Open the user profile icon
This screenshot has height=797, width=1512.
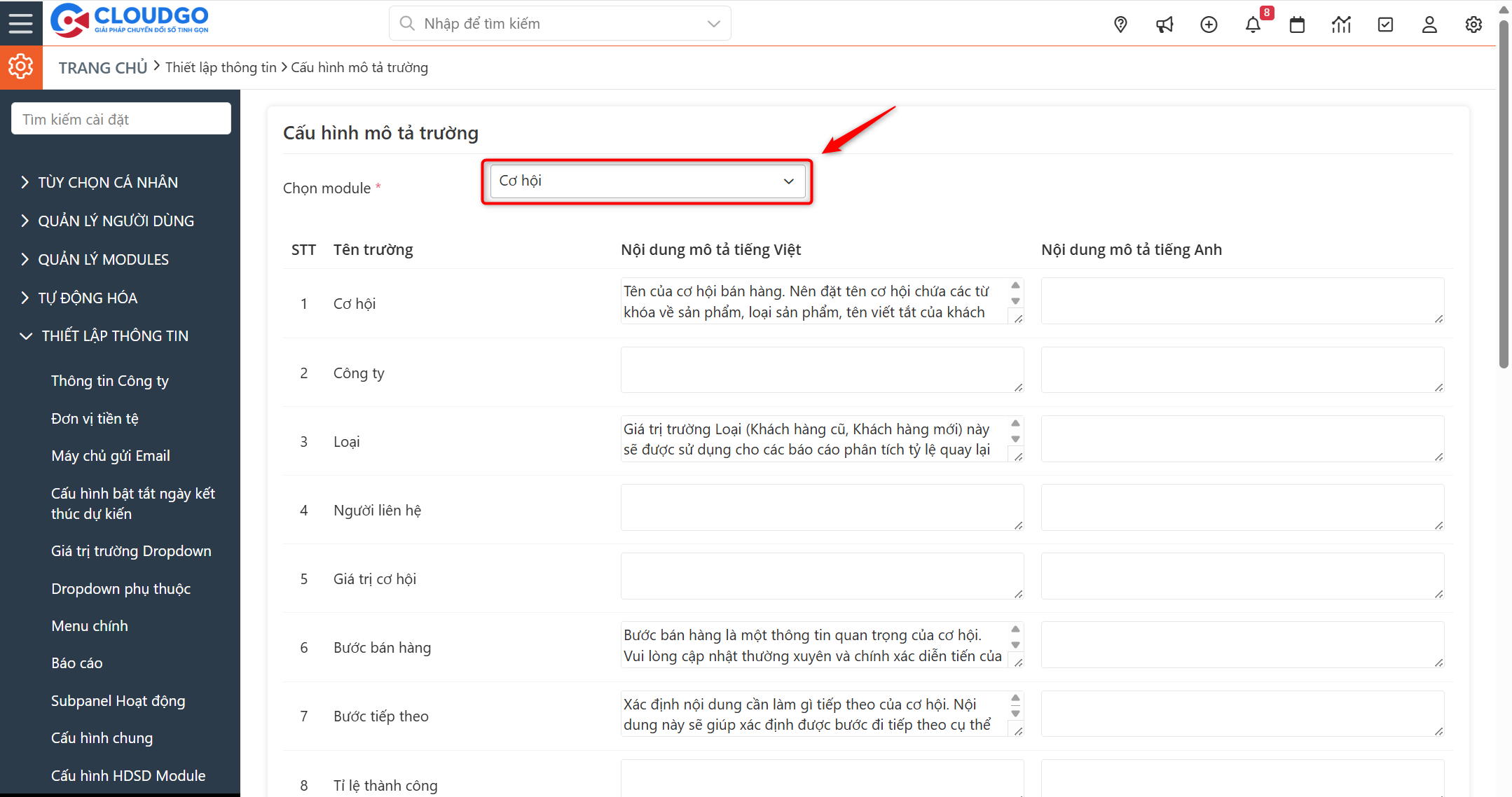(x=1429, y=23)
